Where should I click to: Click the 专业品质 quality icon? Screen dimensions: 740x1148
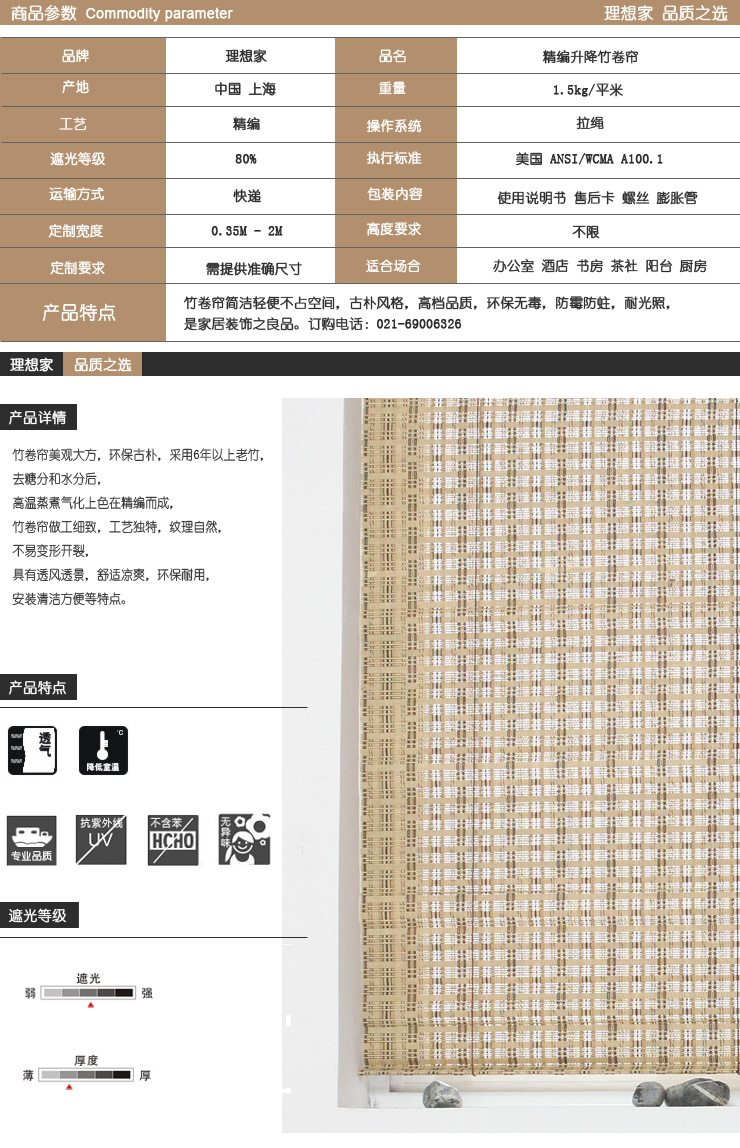click(32, 839)
